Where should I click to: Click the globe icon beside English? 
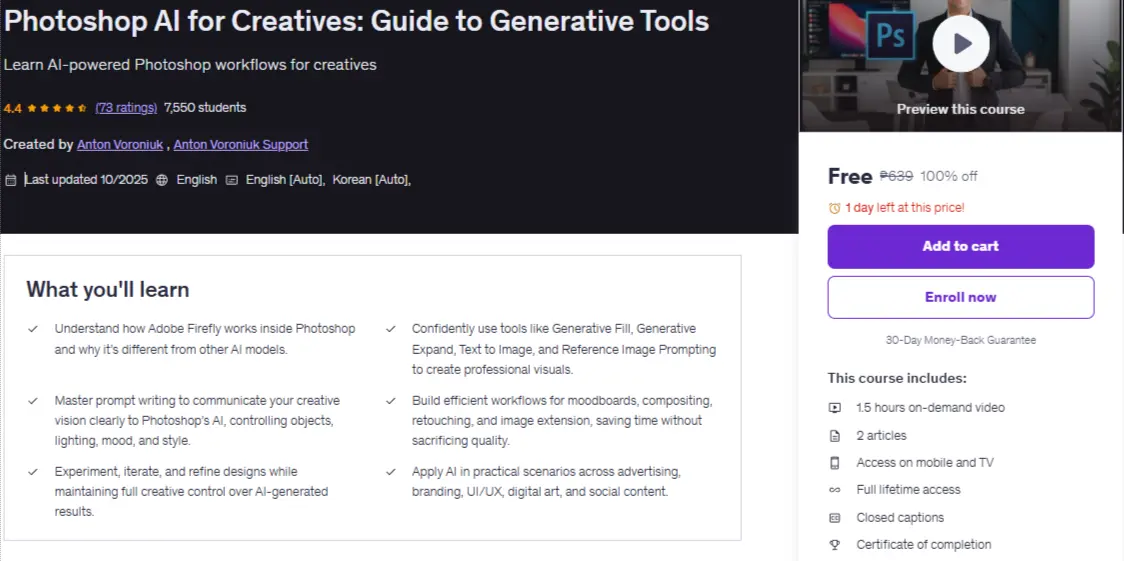(162, 180)
